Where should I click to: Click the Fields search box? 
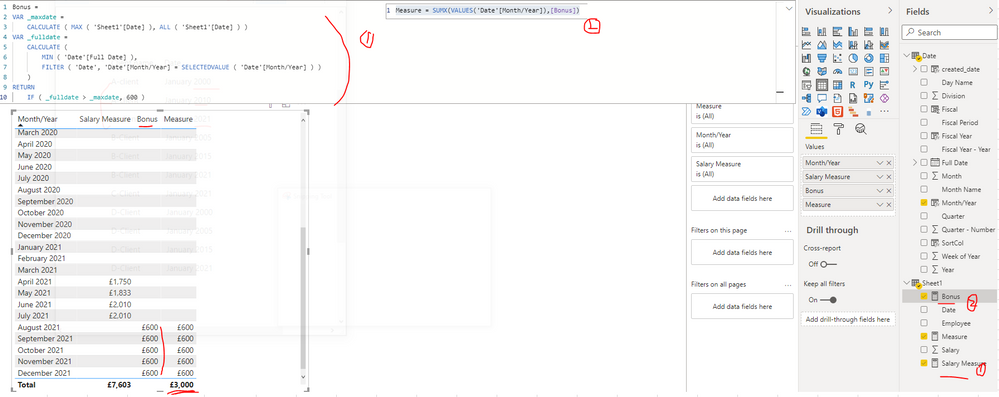tap(948, 32)
